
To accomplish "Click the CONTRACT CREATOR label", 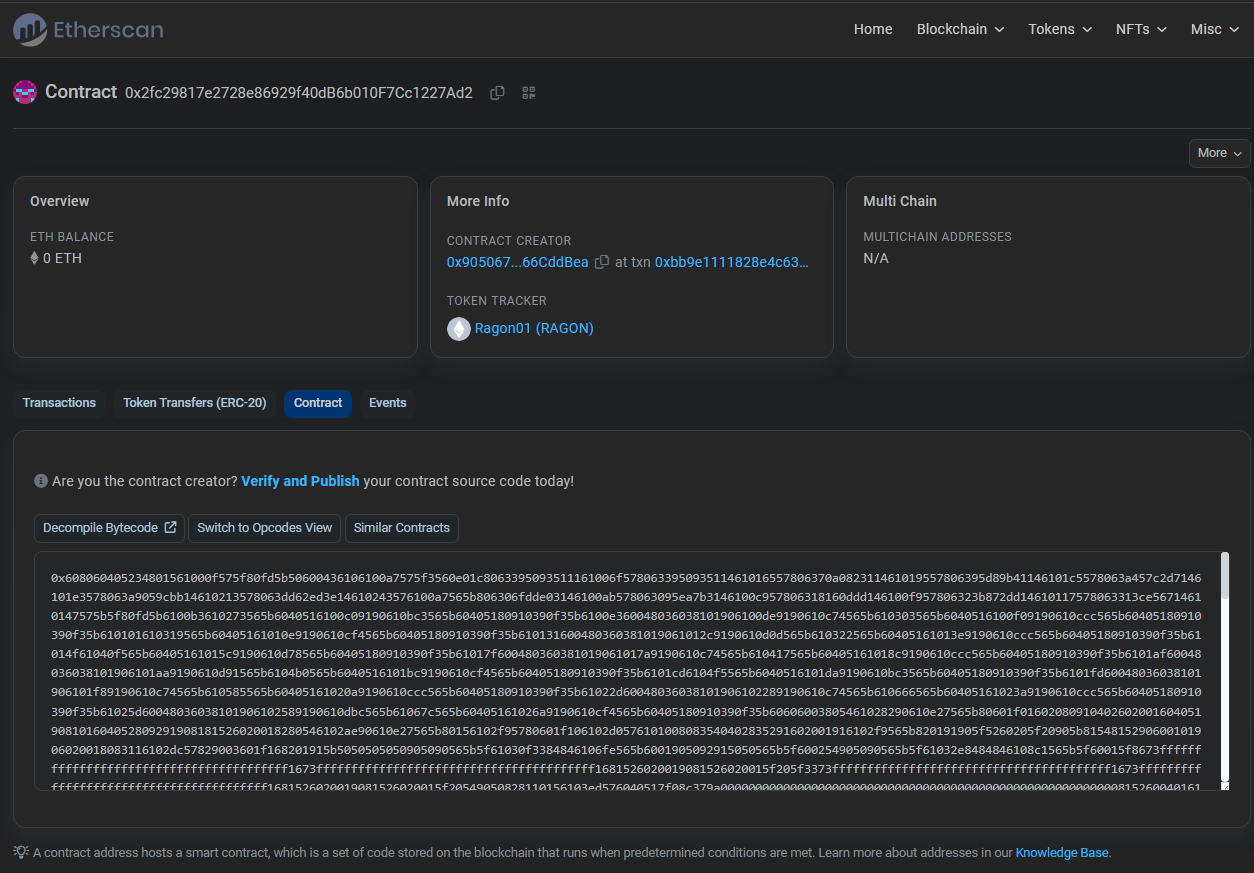I will (x=509, y=241).
